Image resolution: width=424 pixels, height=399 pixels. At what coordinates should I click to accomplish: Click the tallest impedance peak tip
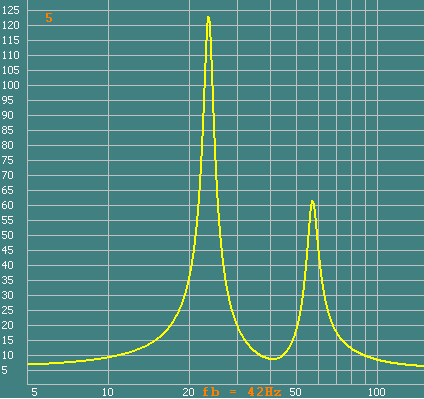(x=208, y=17)
